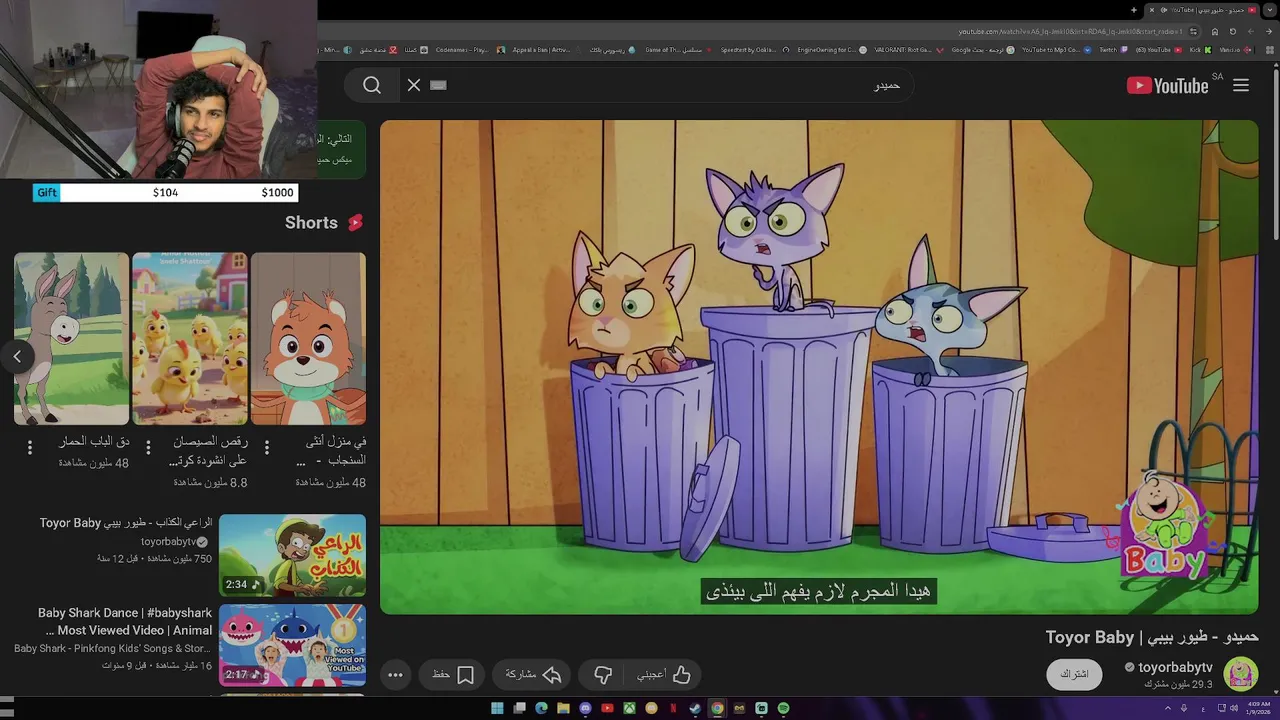The width and height of the screenshot is (1280, 720).
Task: Show previous Shorts with the left arrow
Action: (x=17, y=356)
